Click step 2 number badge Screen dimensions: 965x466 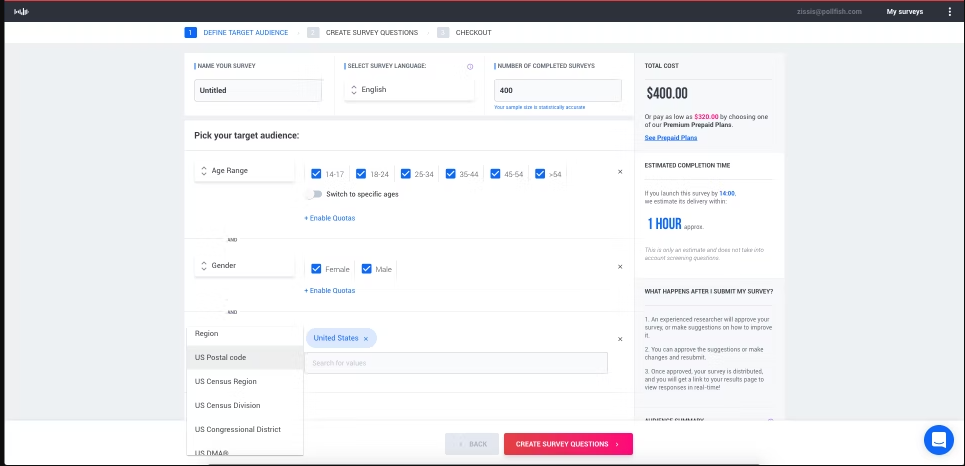click(x=313, y=33)
